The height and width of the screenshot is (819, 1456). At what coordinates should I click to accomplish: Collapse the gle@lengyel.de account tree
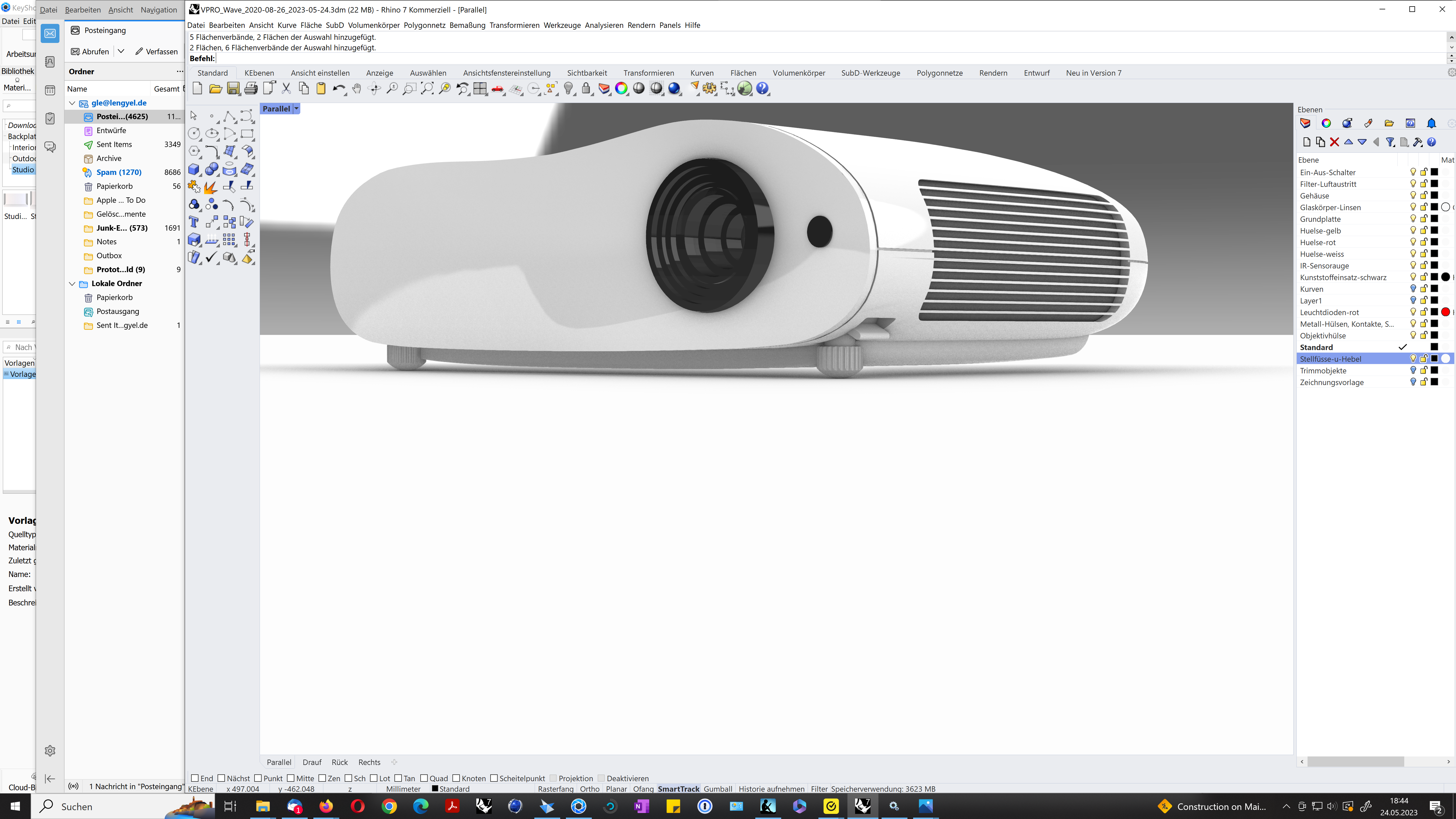click(72, 103)
